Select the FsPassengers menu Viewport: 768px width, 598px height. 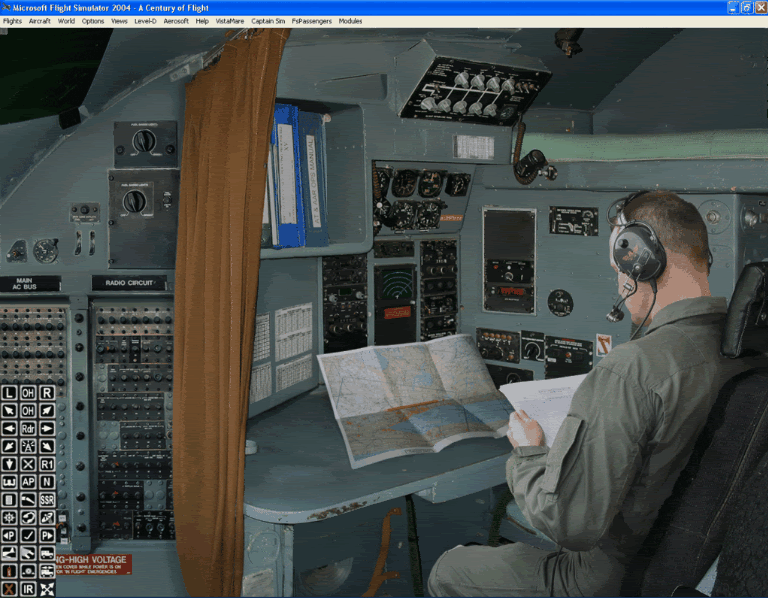(311, 21)
